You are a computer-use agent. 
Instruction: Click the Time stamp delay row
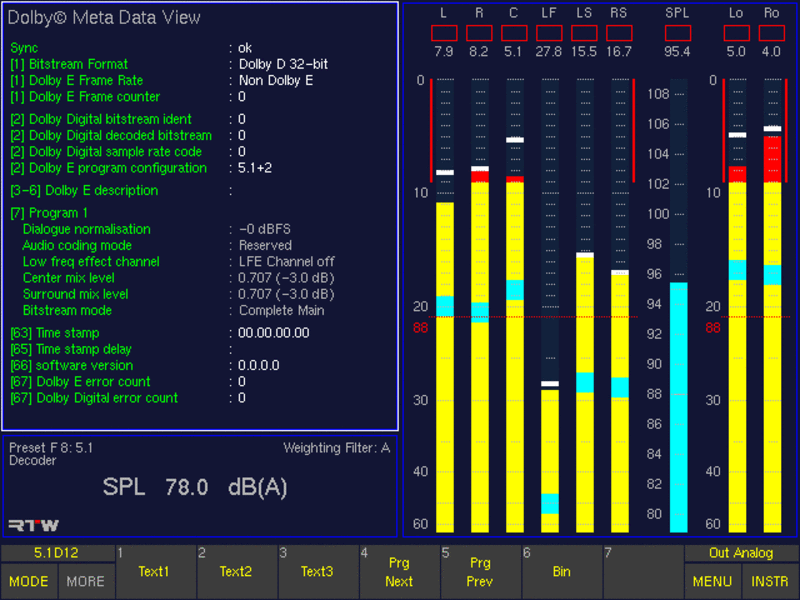click(x=121, y=350)
